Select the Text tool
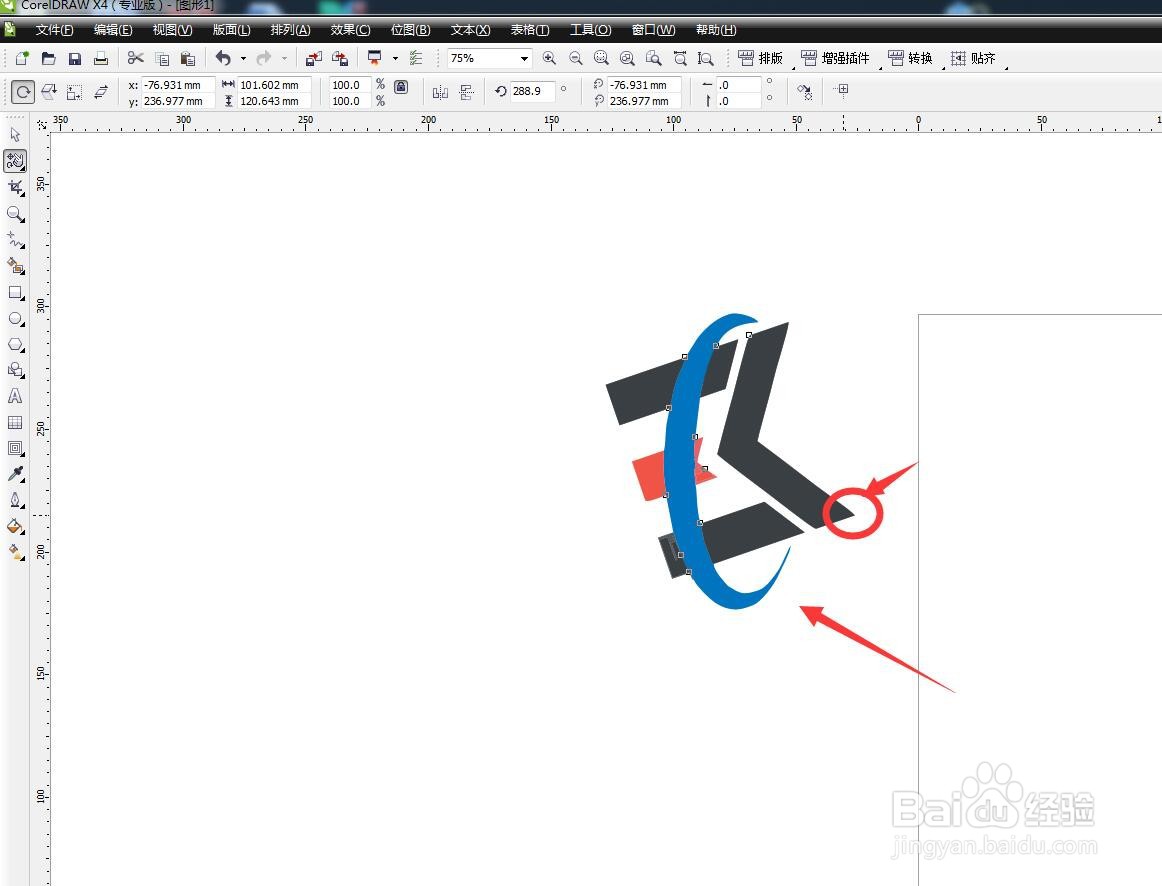Viewport: 1162px width, 886px height. (15, 396)
